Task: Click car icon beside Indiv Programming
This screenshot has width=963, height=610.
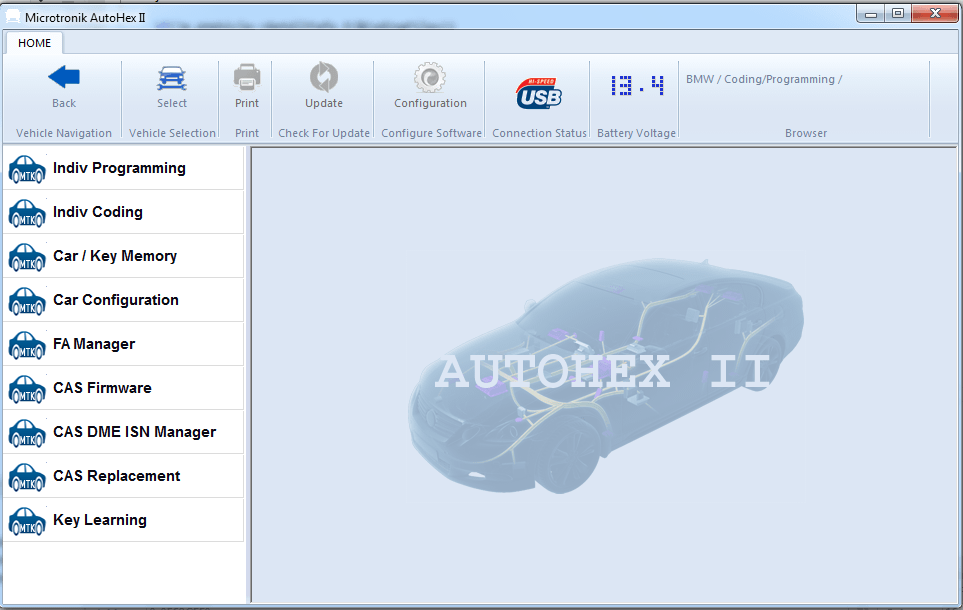Action: pyautogui.click(x=27, y=169)
